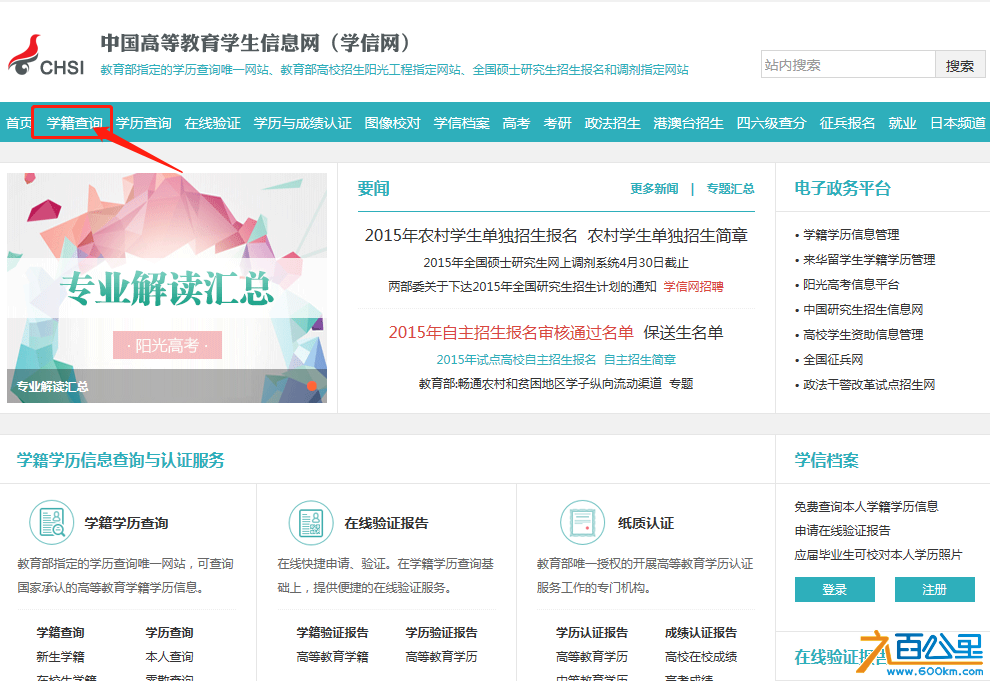Click the orange carousel dot on banner
990x681 pixels.
[x=312, y=386]
